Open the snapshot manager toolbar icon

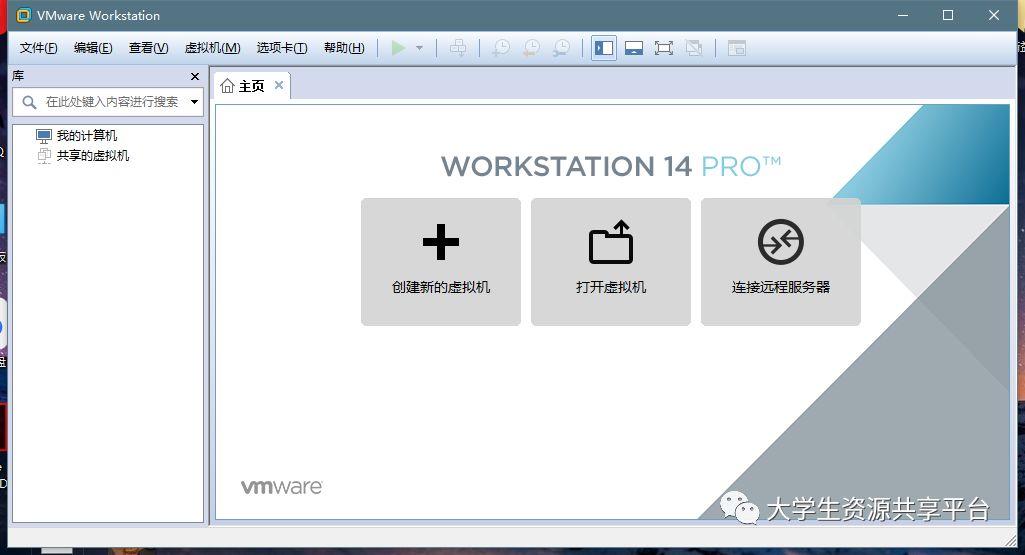pos(562,48)
